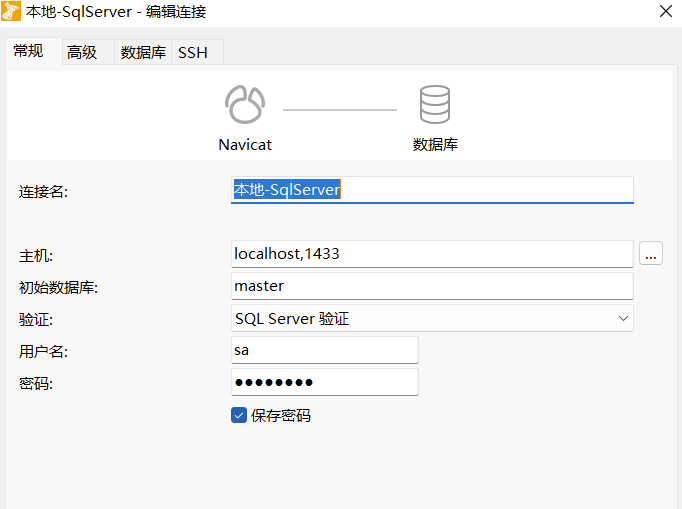Expand the 验证 SQL Server 验证 dropdown
Screen dimensions: 682x509
click(432, 318)
